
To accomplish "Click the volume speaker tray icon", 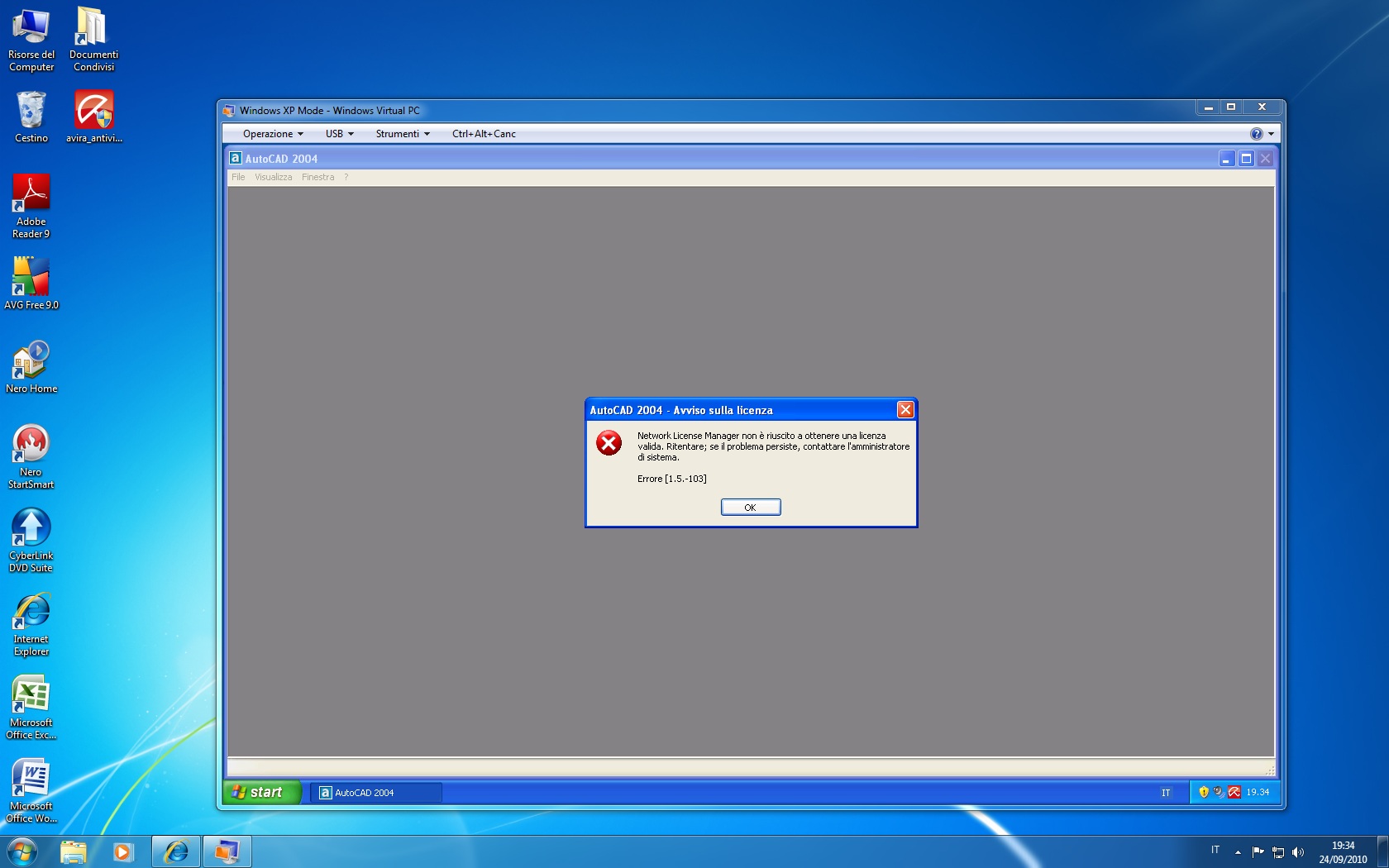I will [1298, 852].
